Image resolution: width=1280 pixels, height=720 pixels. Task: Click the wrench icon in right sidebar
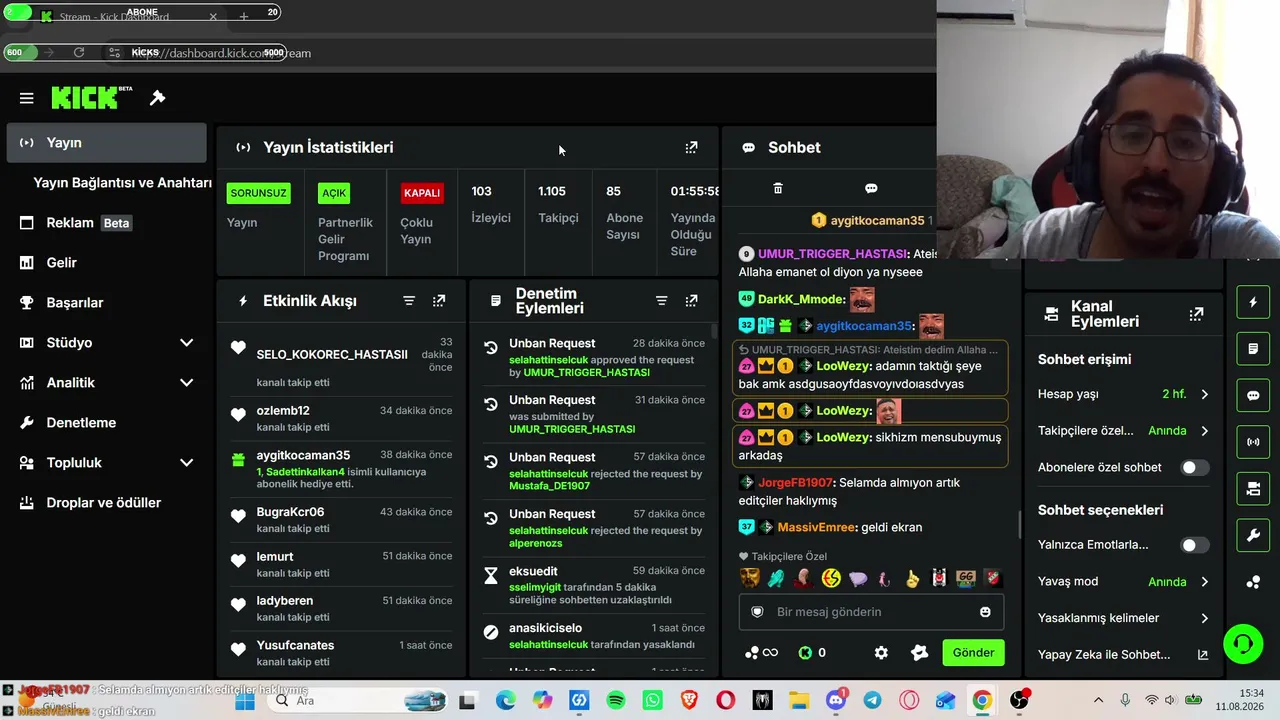(x=1253, y=536)
